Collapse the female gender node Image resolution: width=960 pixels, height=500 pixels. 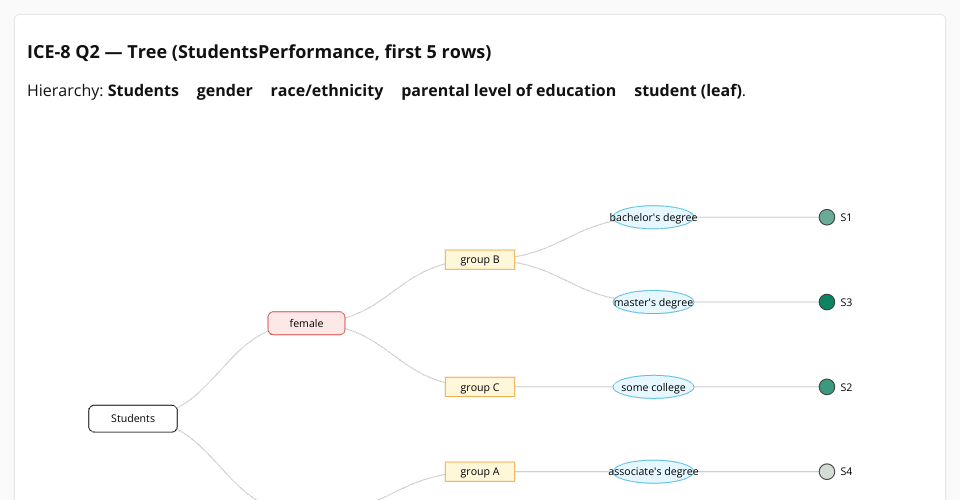(x=306, y=323)
